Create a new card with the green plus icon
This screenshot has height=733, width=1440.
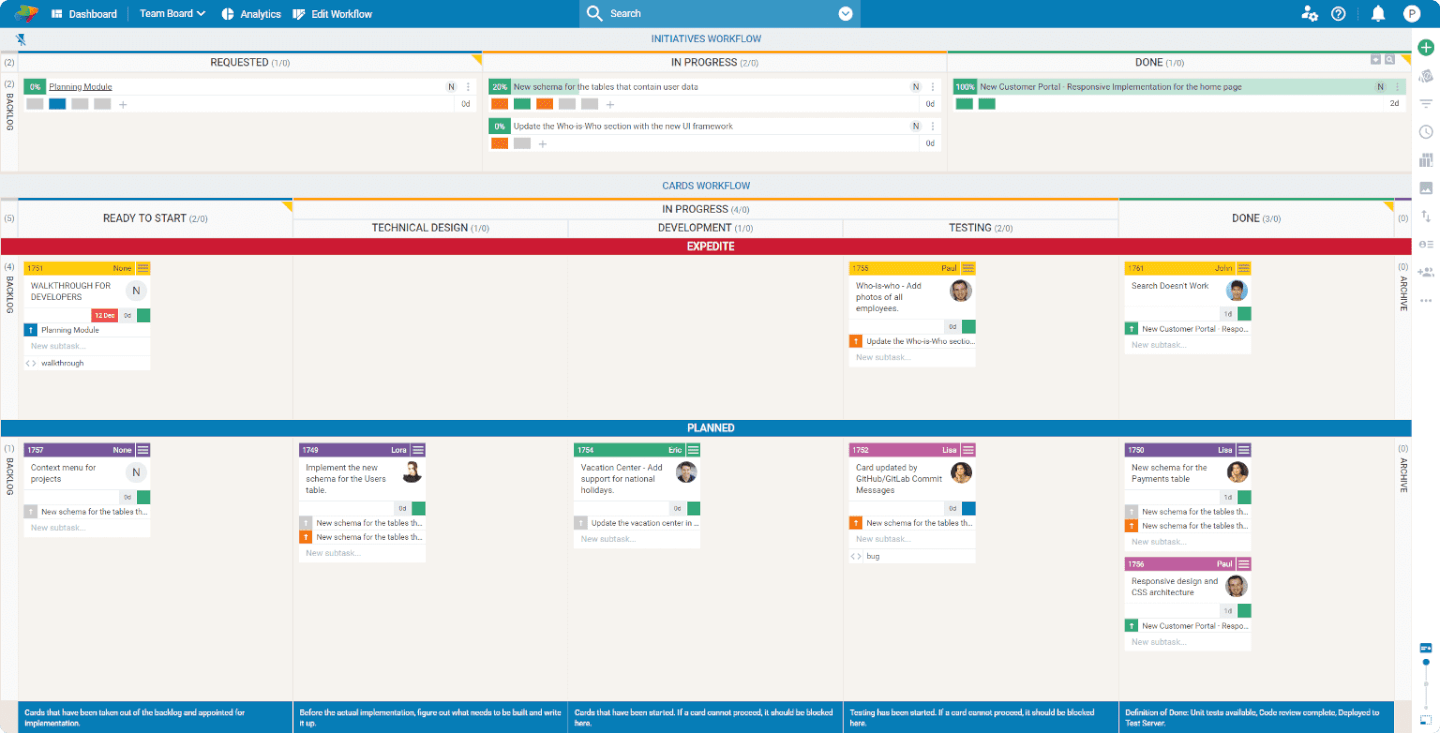click(x=1425, y=47)
